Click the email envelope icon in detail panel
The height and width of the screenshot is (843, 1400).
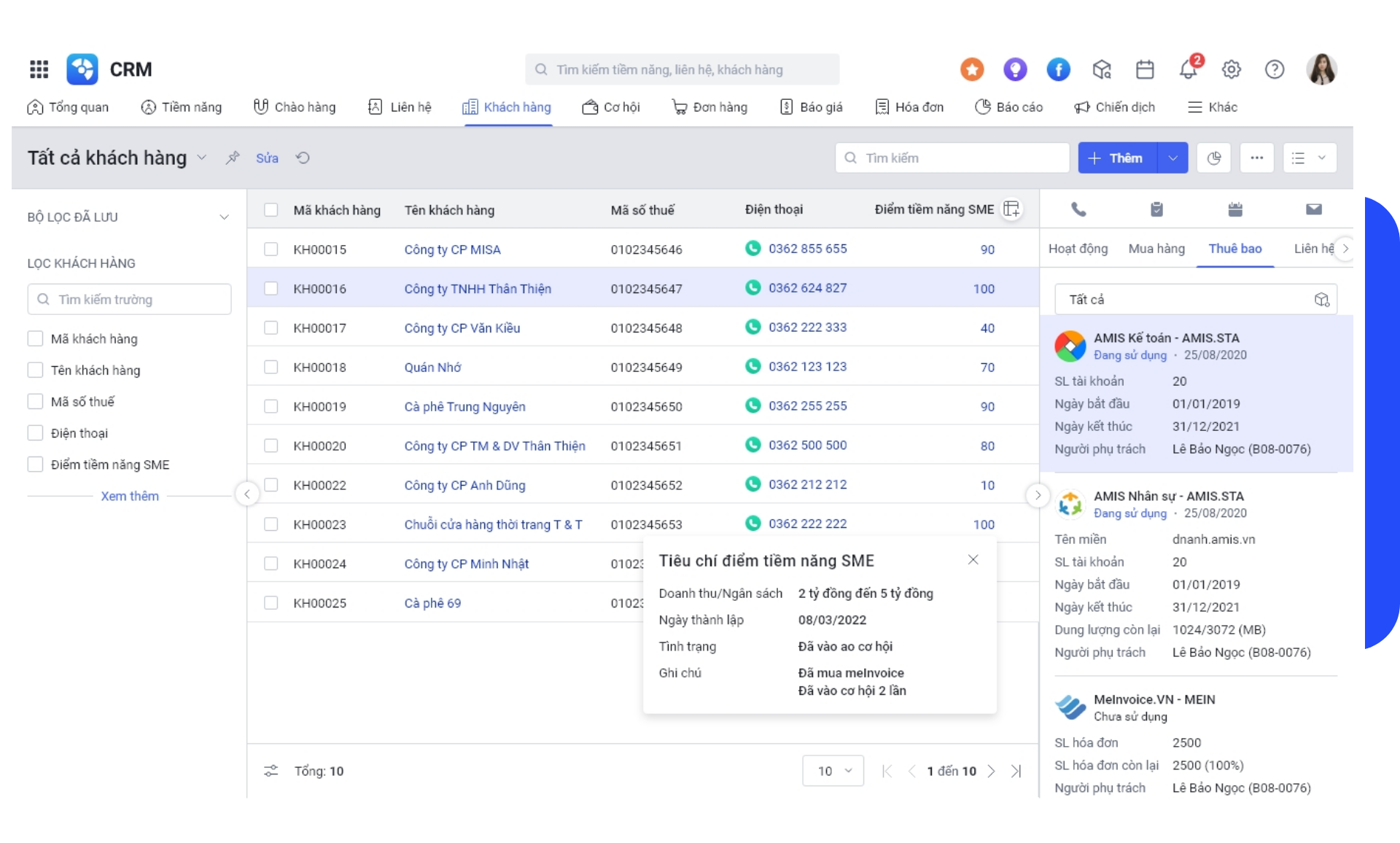tap(1314, 209)
